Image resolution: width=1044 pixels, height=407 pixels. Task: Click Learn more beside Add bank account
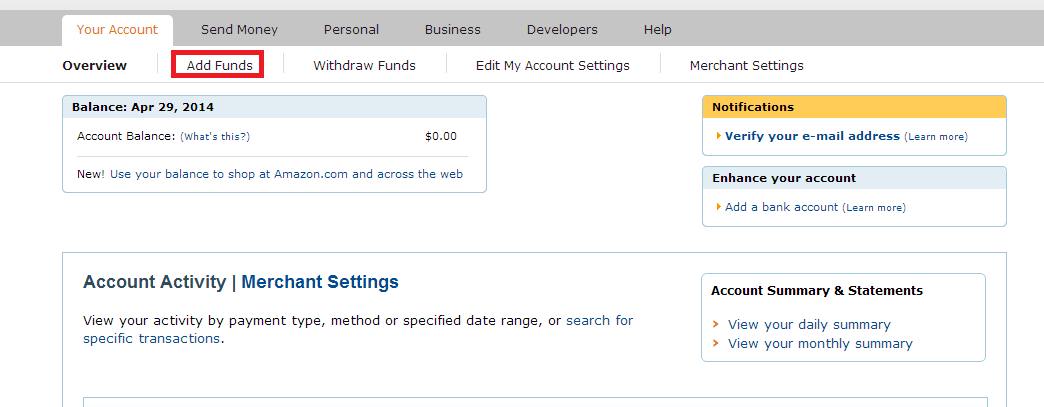[874, 208]
